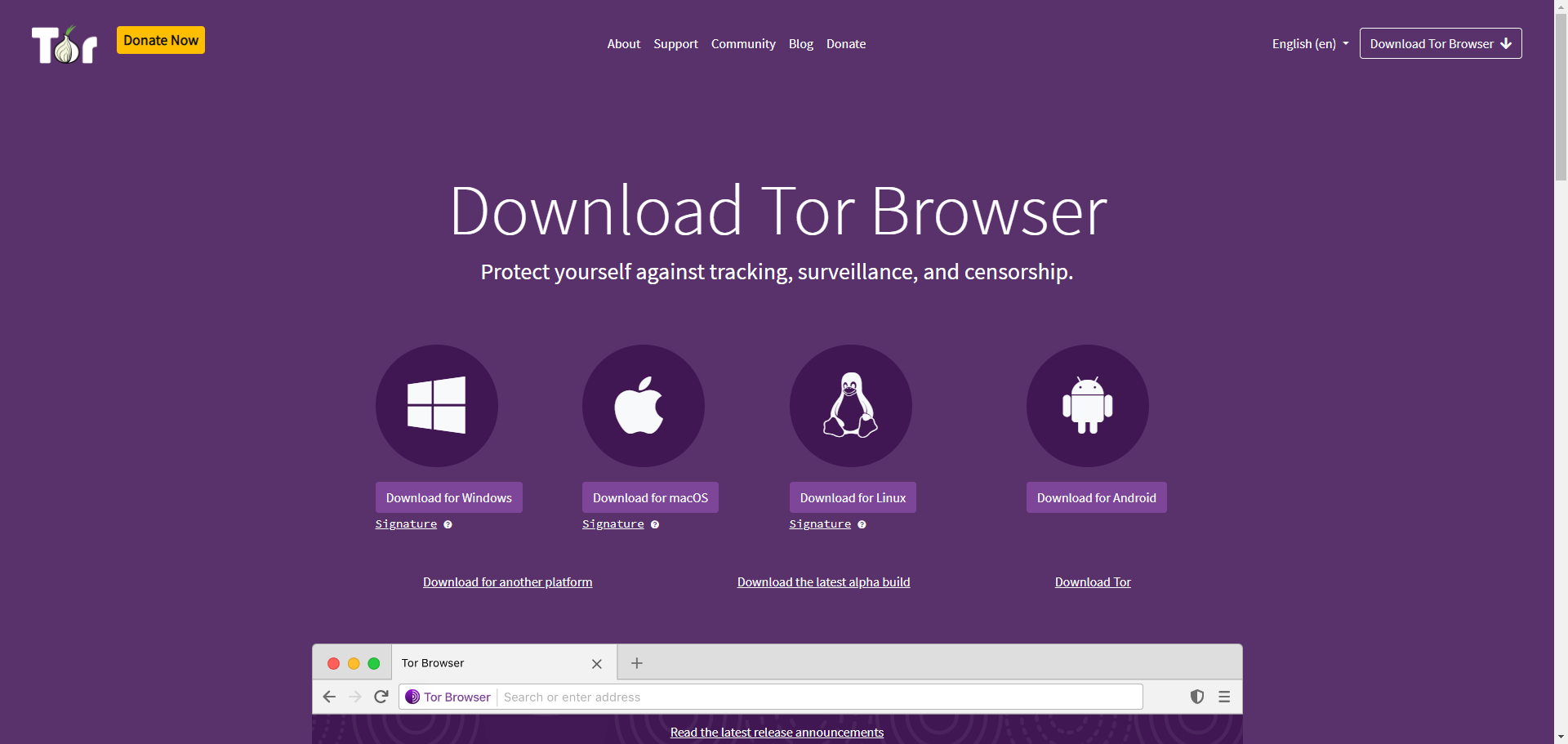
Task: Open the Blog menu item
Action: point(801,44)
